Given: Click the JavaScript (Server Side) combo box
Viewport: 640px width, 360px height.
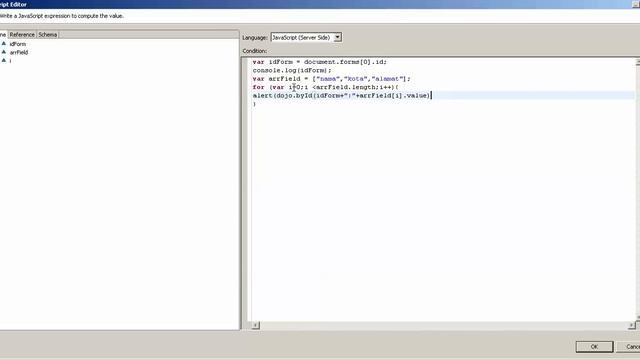Looking at the screenshot, I should click(x=306, y=37).
